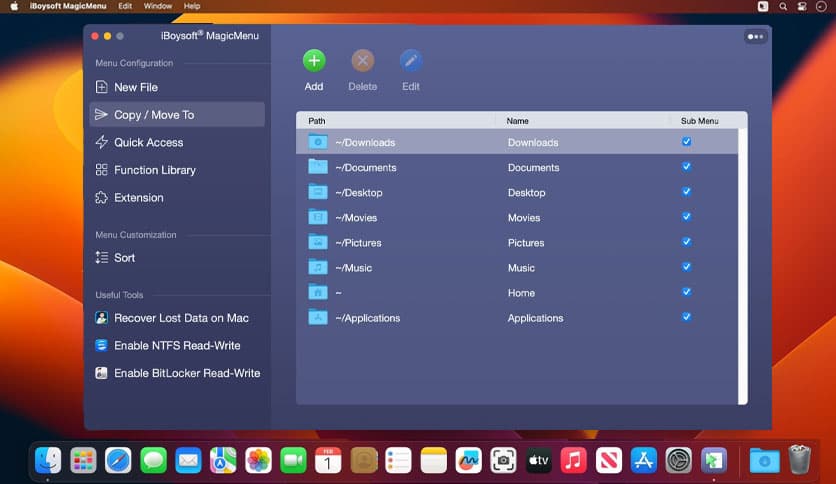Go to Extension section
Screen dimensions: 836x484
(x=177, y=198)
